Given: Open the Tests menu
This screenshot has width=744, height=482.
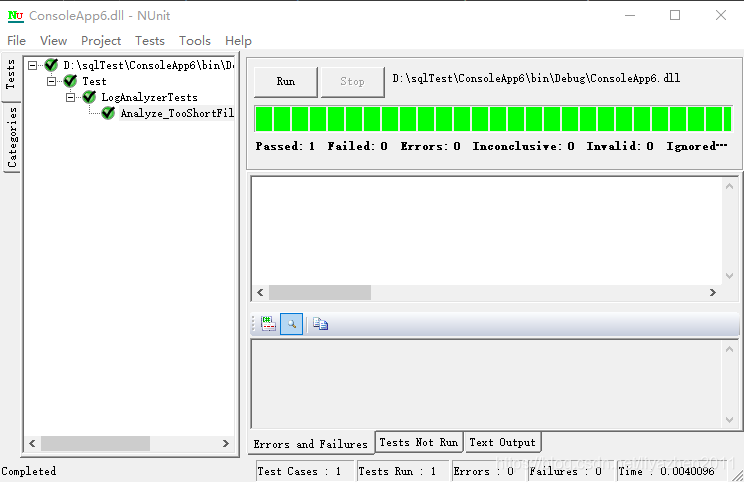Looking at the screenshot, I should [149, 41].
